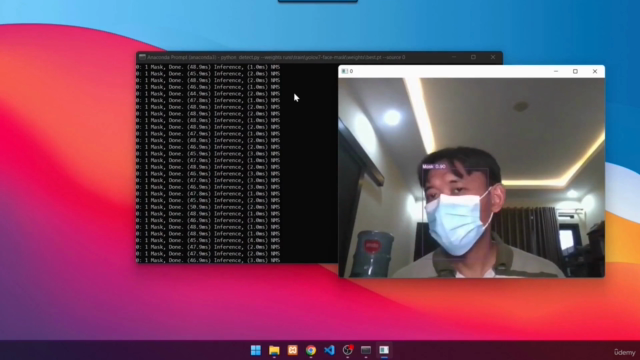Open the Windows Start menu

[256, 350]
